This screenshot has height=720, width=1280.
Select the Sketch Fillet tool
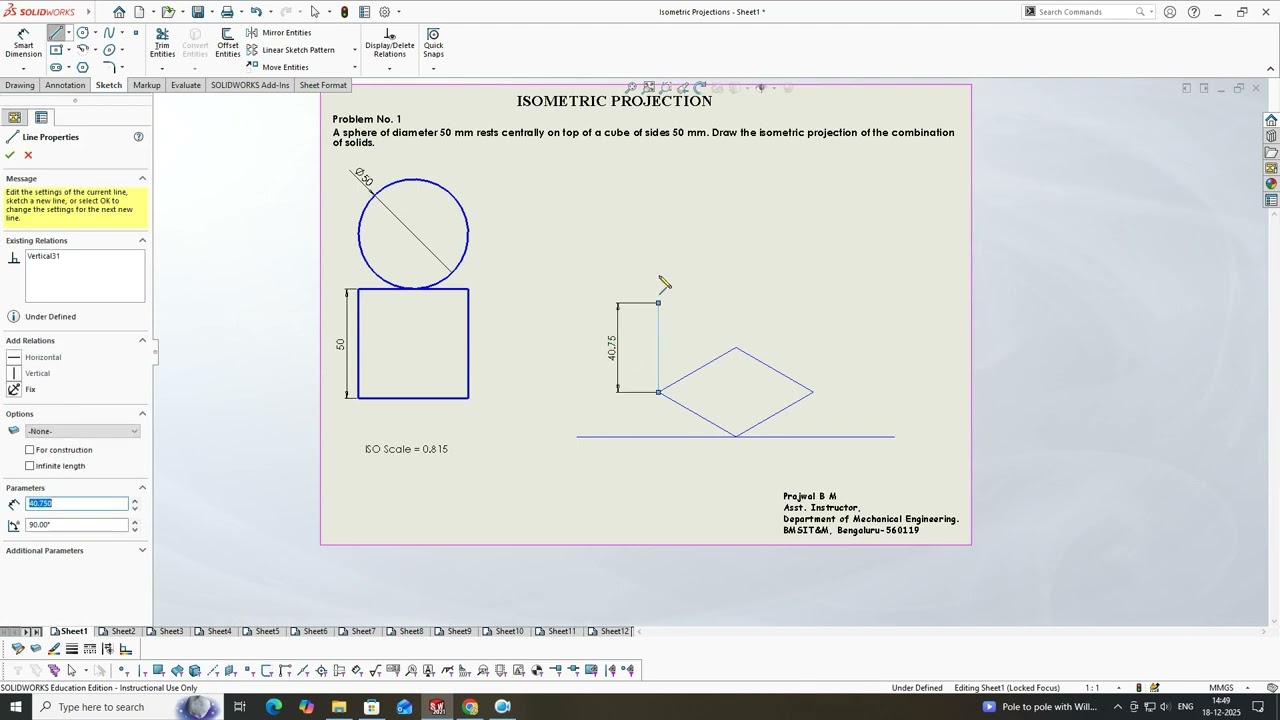tap(109, 67)
